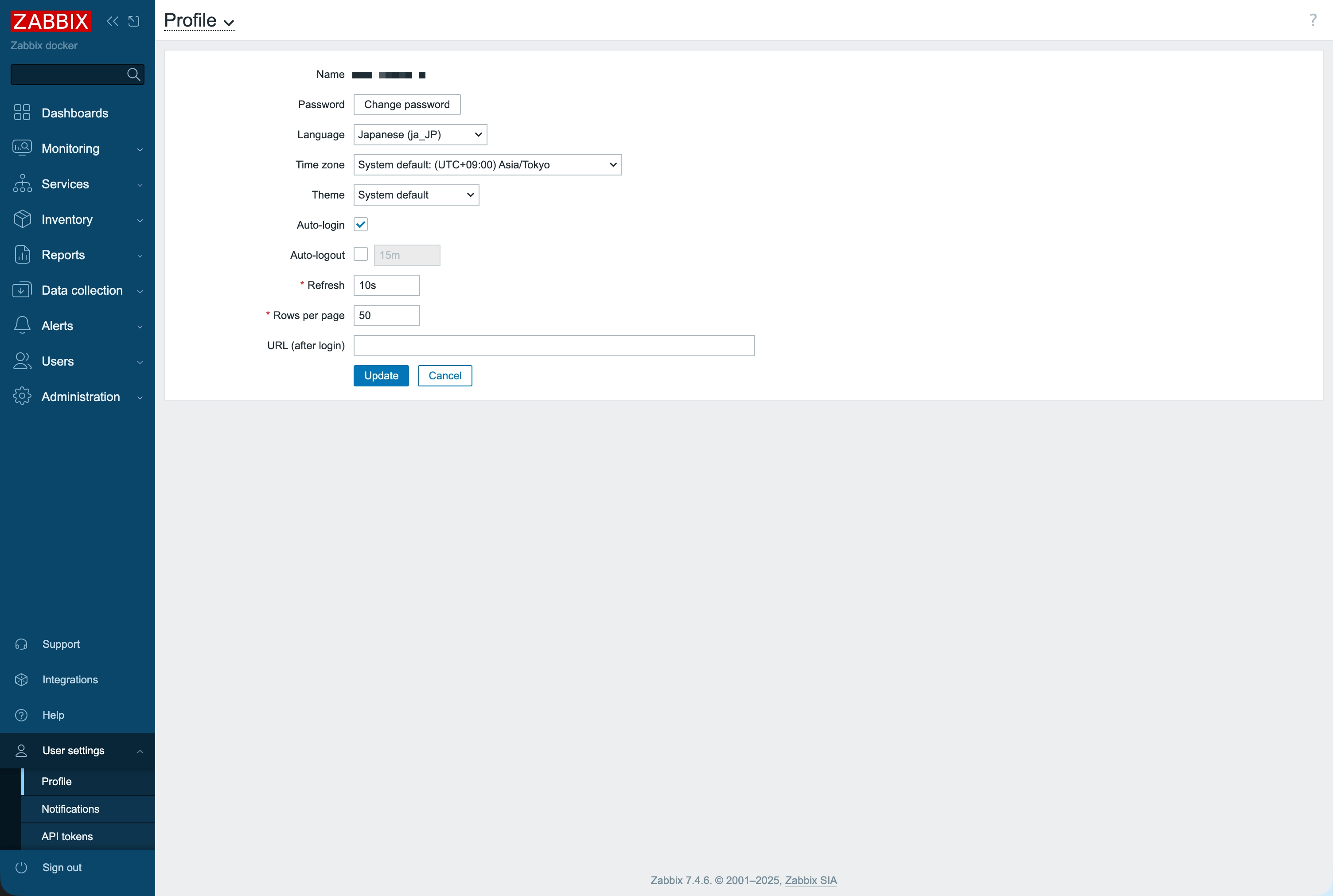
Task: Click the Support headset icon
Action: point(21,644)
